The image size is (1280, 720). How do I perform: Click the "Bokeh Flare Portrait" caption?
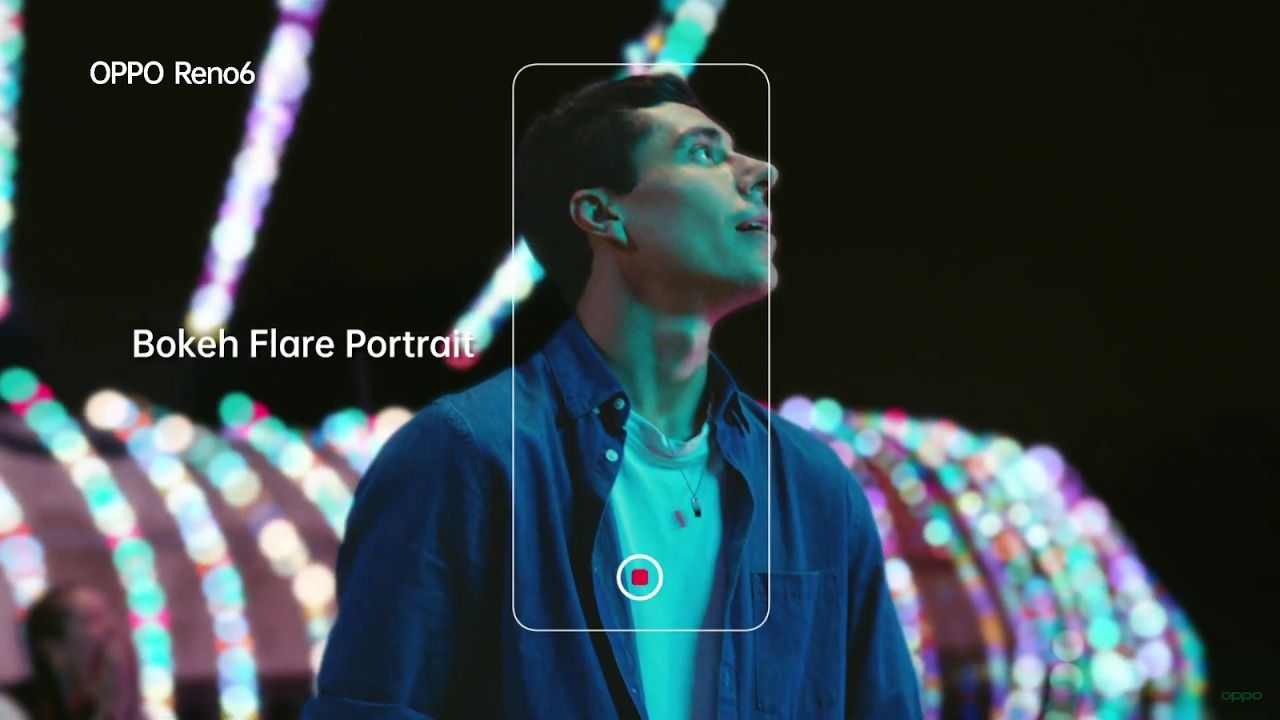(303, 344)
